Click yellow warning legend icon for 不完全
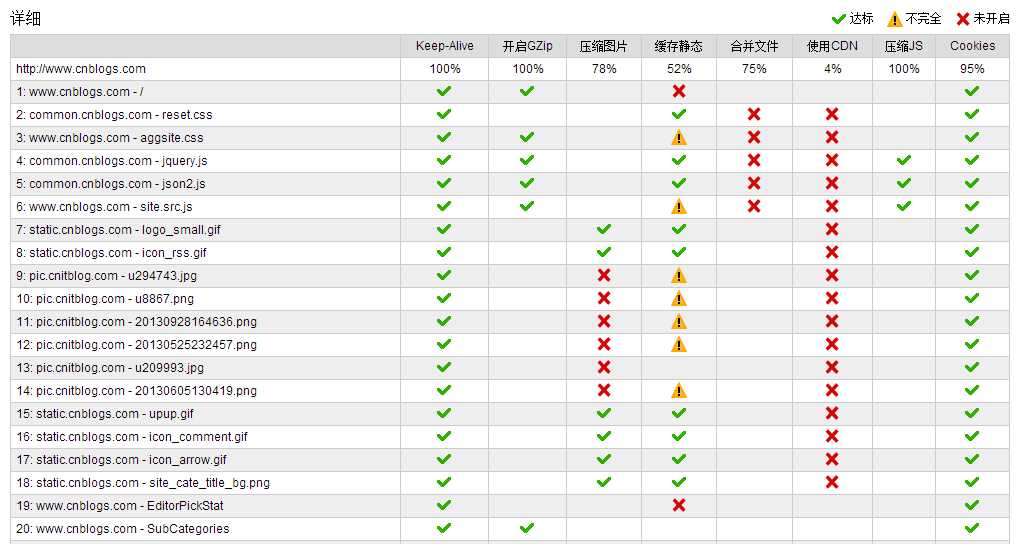The image size is (1020, 544). point(895,19)
